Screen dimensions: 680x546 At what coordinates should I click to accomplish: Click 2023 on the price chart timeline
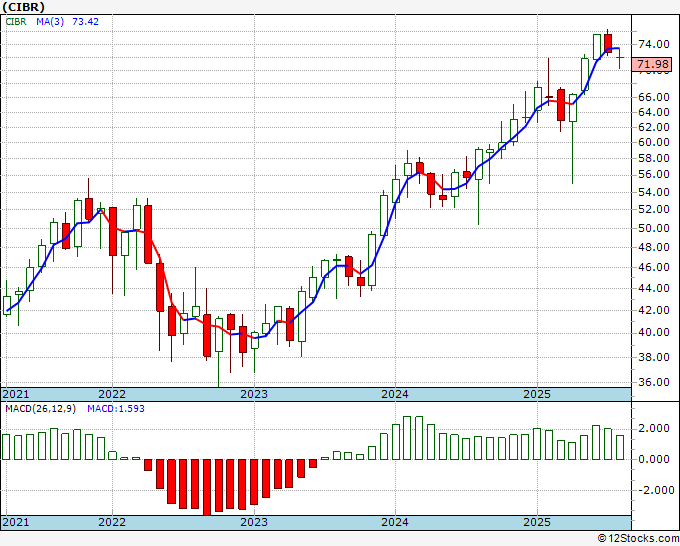click(x=254, y=394)
